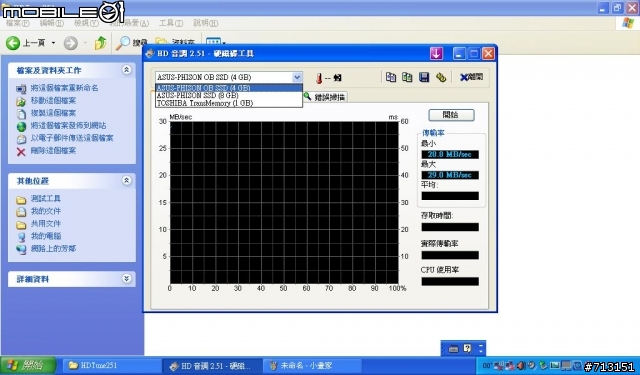Click the 最小 value 28.8 MB/sec
This screenshot has width=640, height=375.
[x=450, y=154]
